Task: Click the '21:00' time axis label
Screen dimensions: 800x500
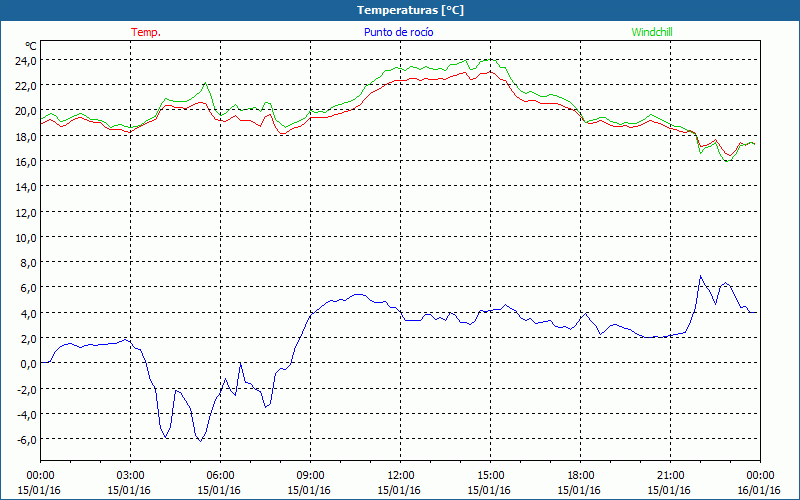Action: click(x=670, y=476)
